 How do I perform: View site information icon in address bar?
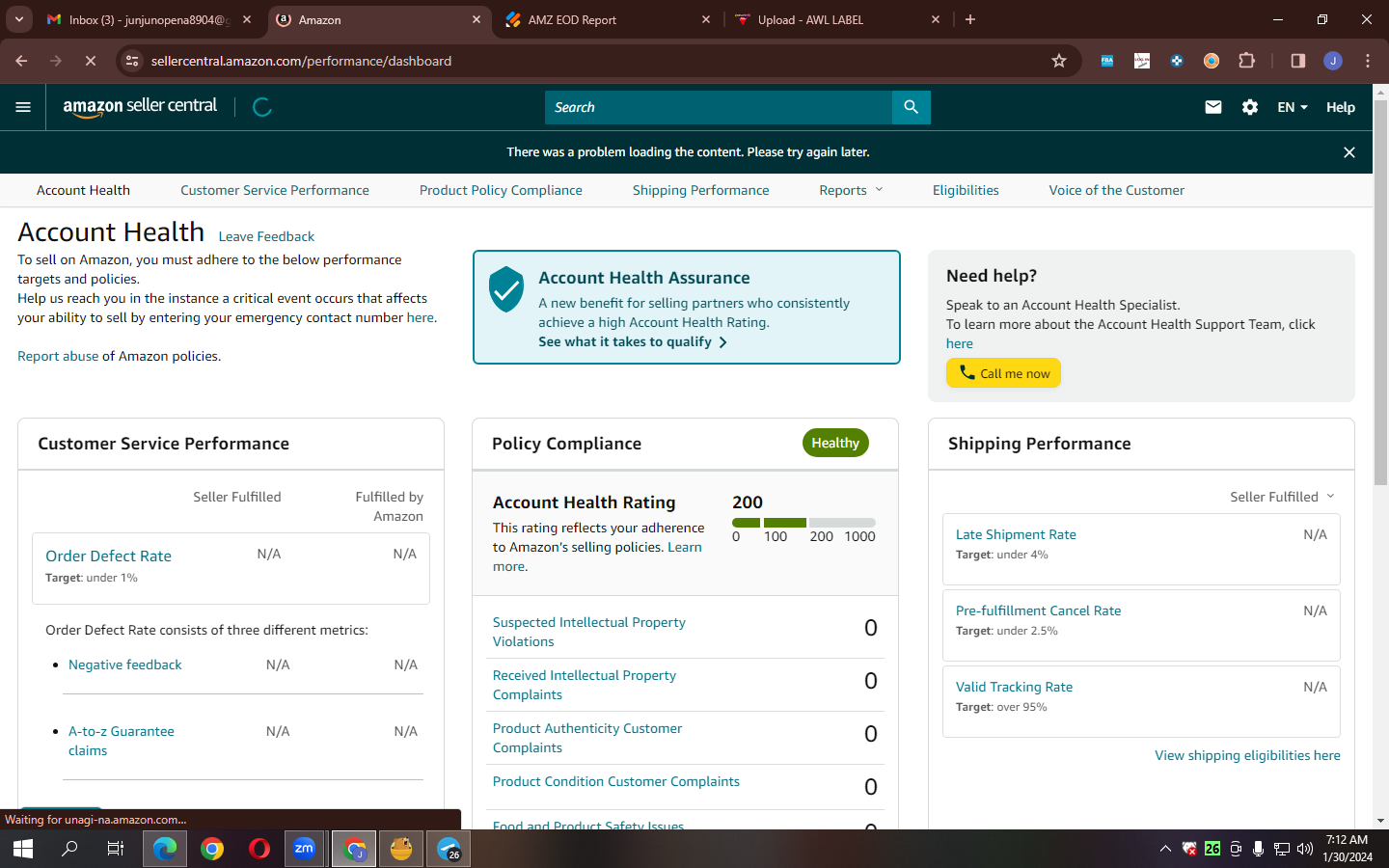click(x=133, y=61)
